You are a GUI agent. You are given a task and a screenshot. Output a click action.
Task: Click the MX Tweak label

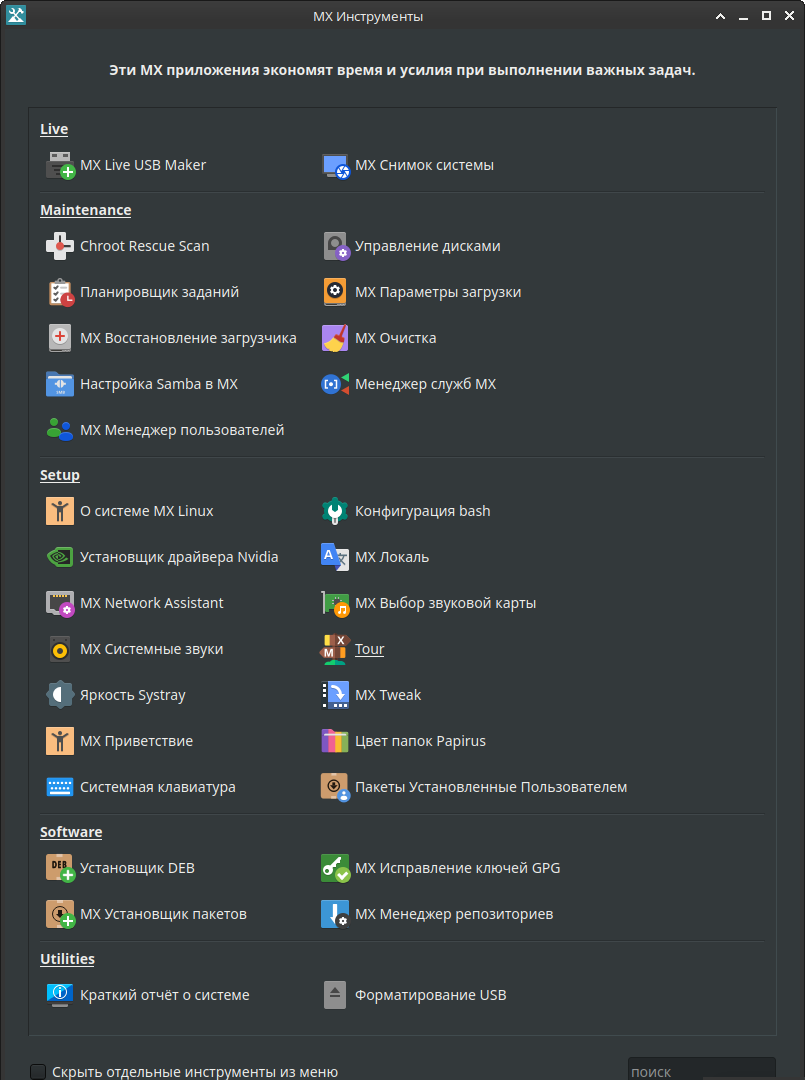pos(388,695)
